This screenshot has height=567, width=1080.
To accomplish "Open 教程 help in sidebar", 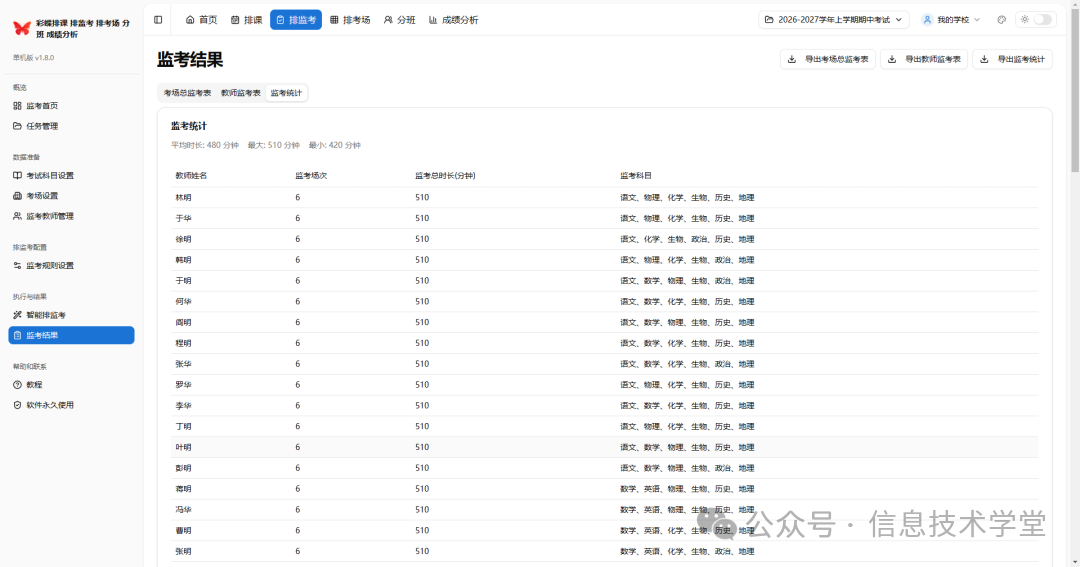I will click(x=72, y=385).
